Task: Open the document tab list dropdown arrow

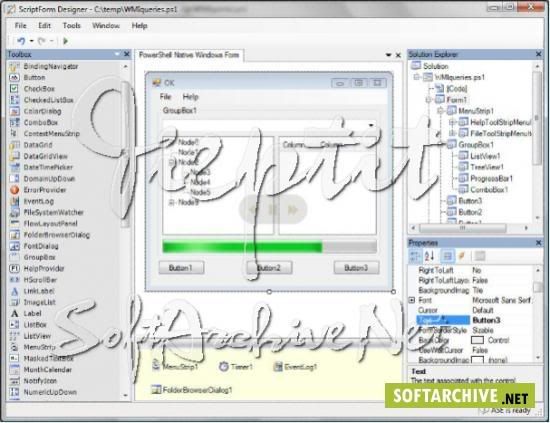Action: (x=388, y=55)
